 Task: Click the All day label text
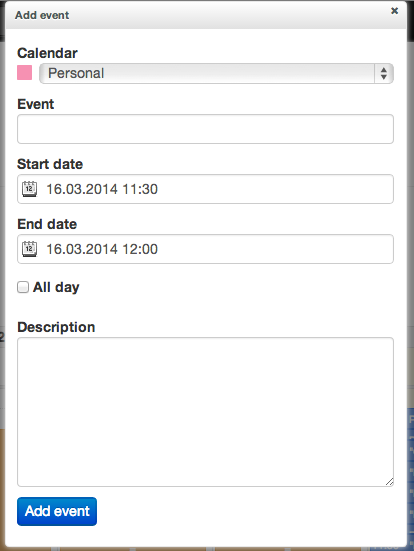click(x=56, y=287)
